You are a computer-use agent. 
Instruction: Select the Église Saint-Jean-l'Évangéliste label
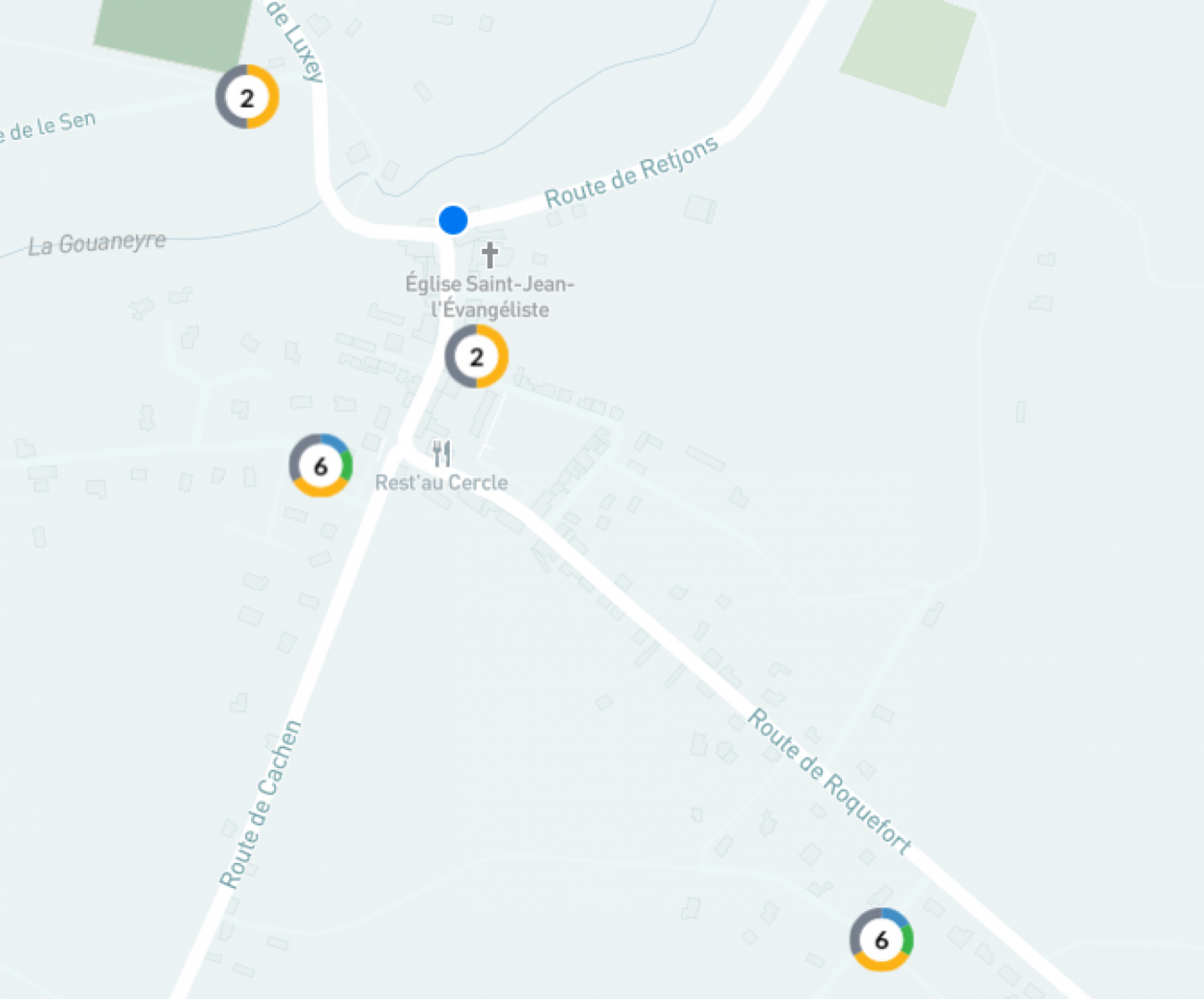coord(490,296)
